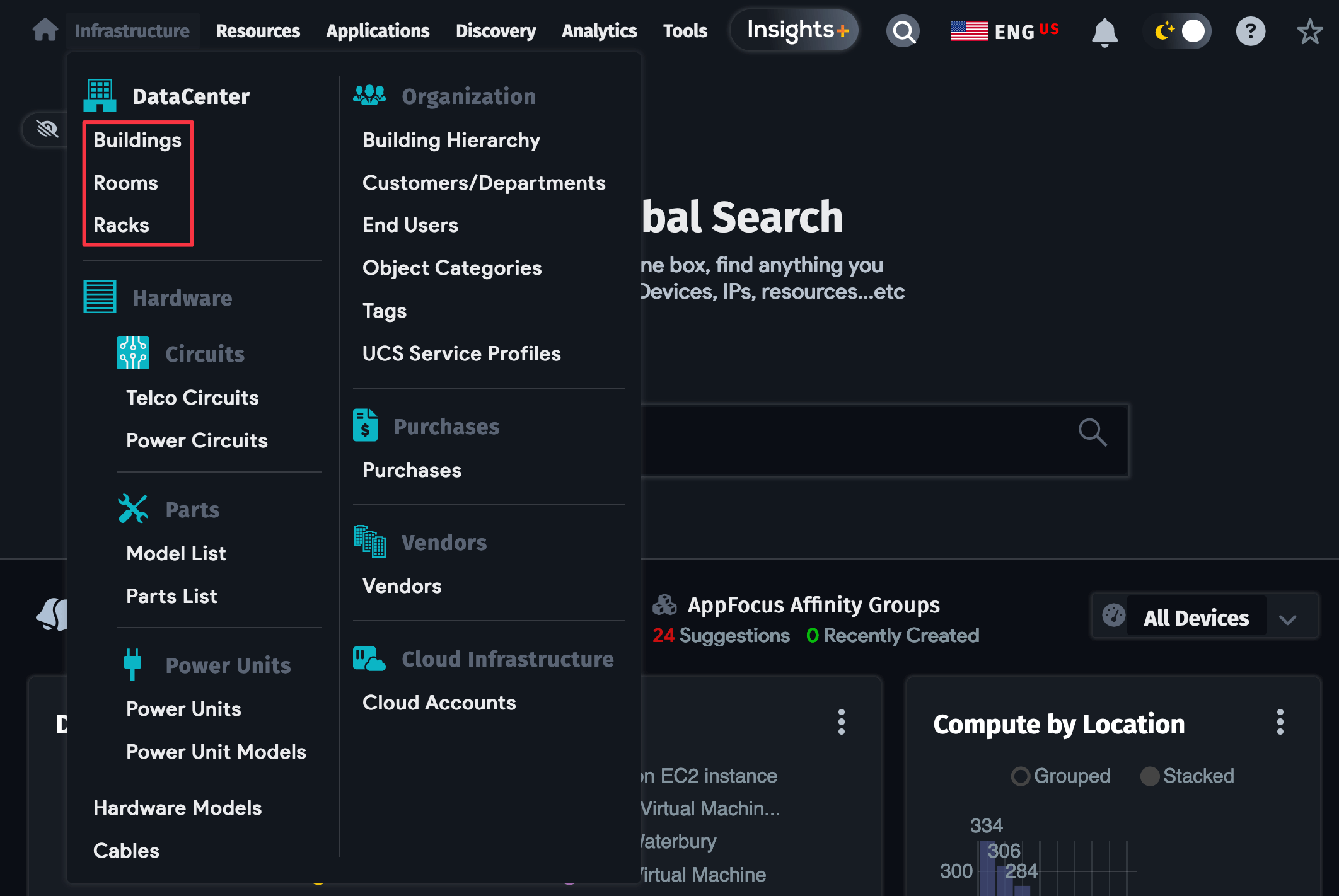1339x896 pixels.
Task: Open Compute by Location options menu
Action: click(x=1280, y=722)
